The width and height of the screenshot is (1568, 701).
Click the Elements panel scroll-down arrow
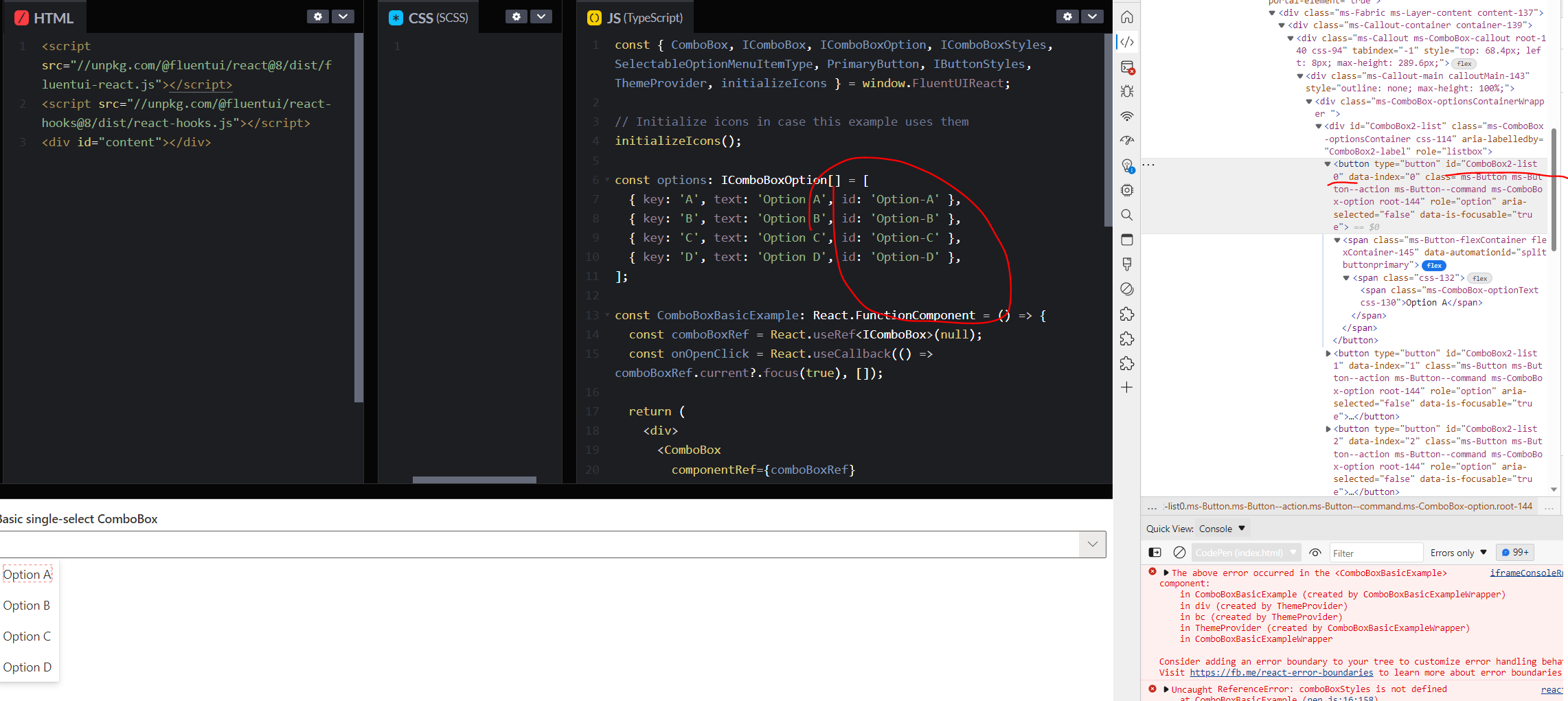[x=1554, y=490]
